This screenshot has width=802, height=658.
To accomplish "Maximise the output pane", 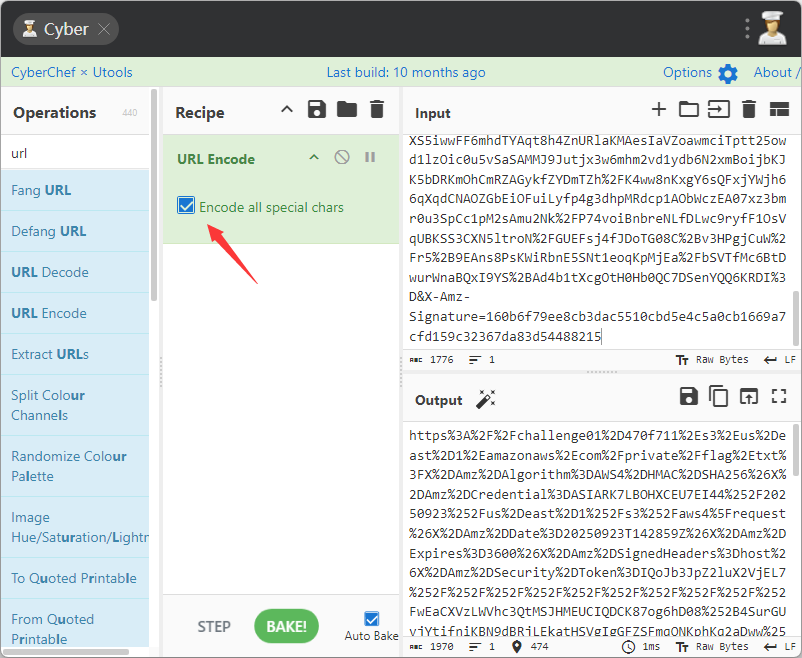I will pos(780,397).
